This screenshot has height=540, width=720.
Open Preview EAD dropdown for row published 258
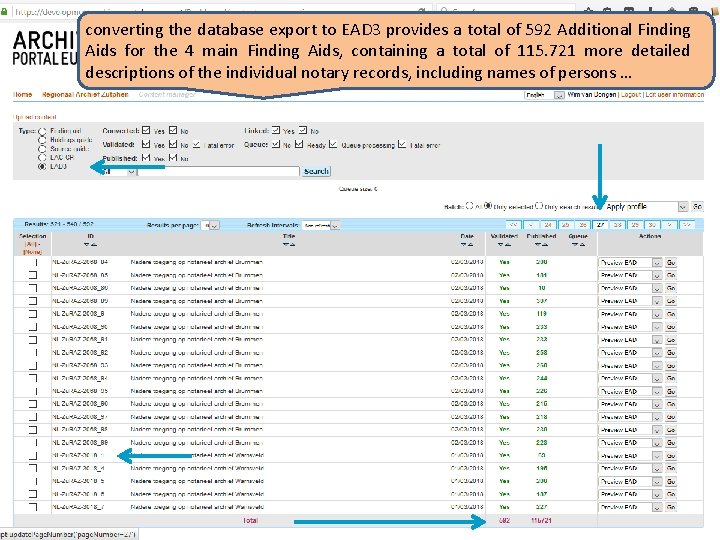630,353
